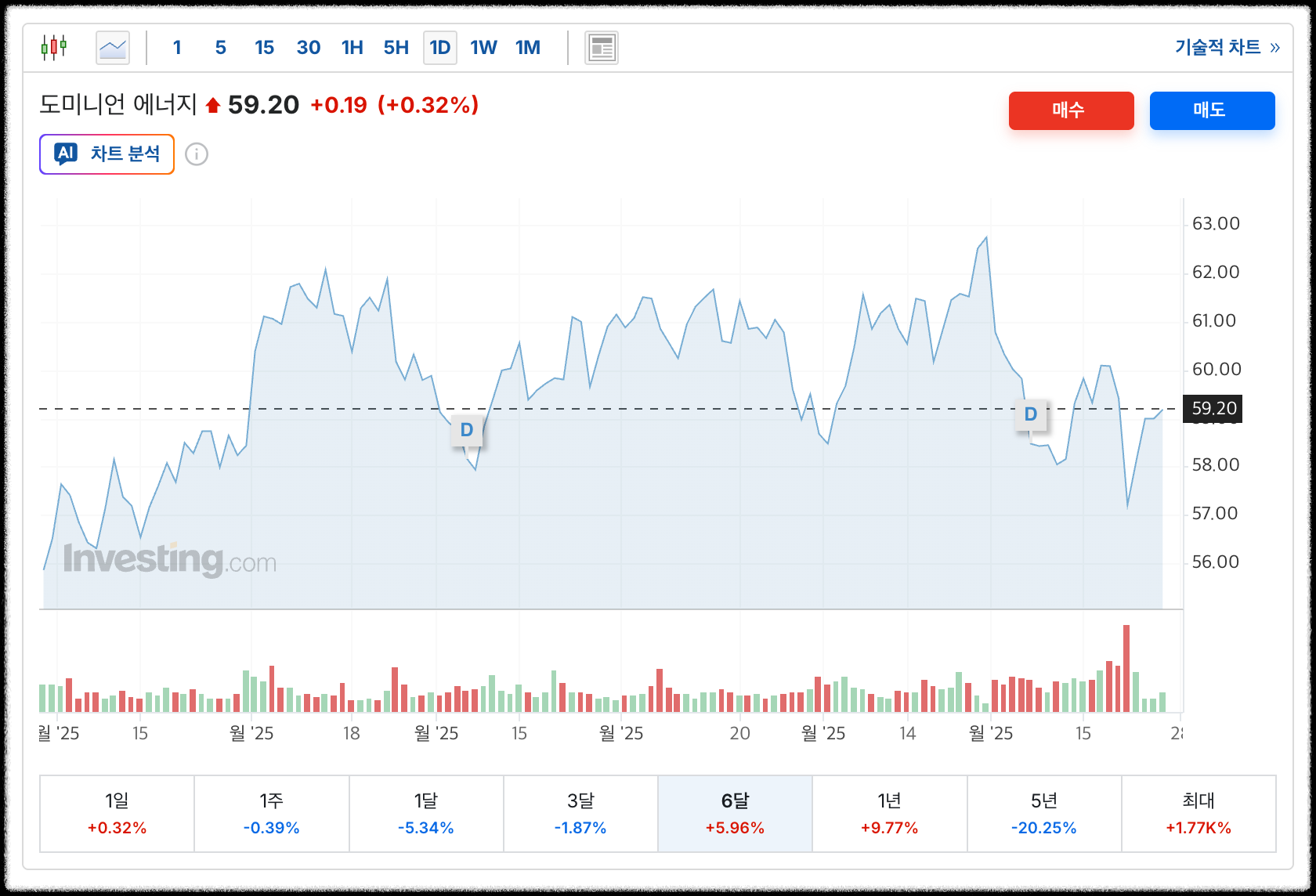This screenshot has width=1316, height=896.
Task: Open the news layout icon in toolbar
Action: [602, 48]
